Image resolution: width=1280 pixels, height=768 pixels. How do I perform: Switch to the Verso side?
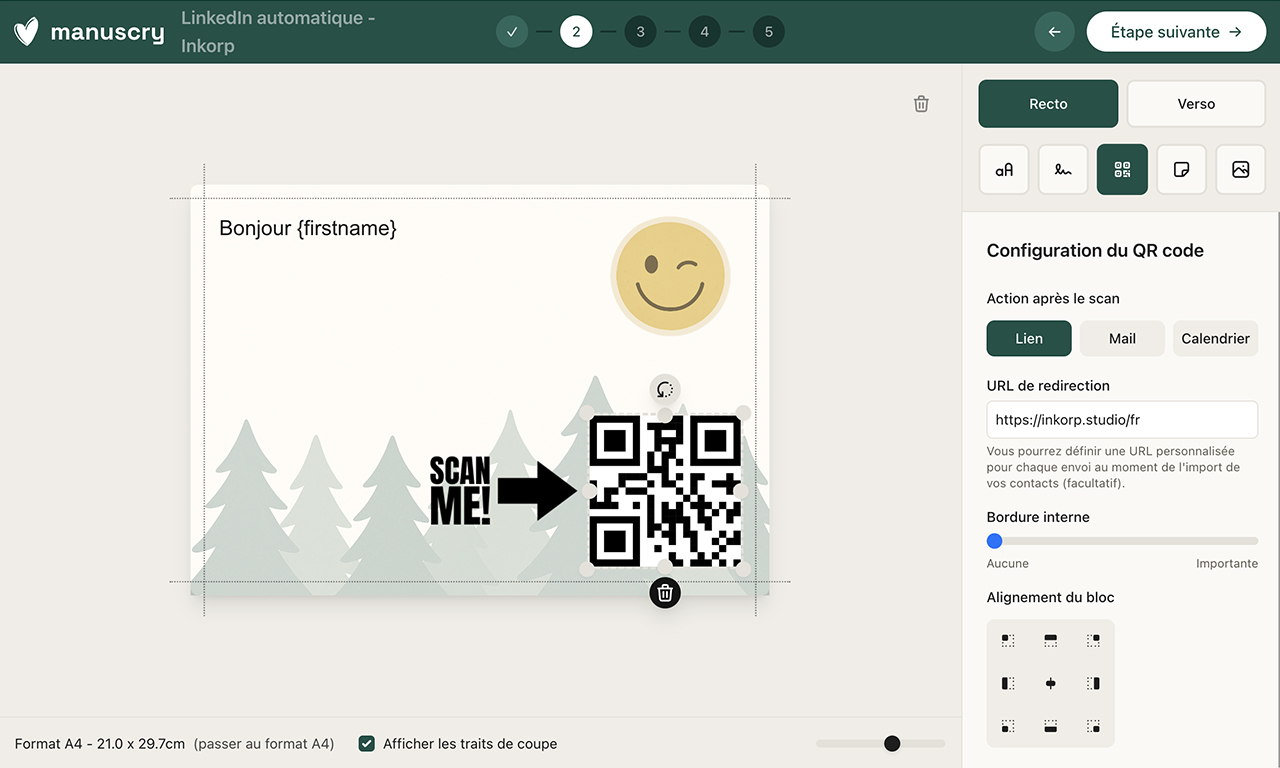point(1195,103)
